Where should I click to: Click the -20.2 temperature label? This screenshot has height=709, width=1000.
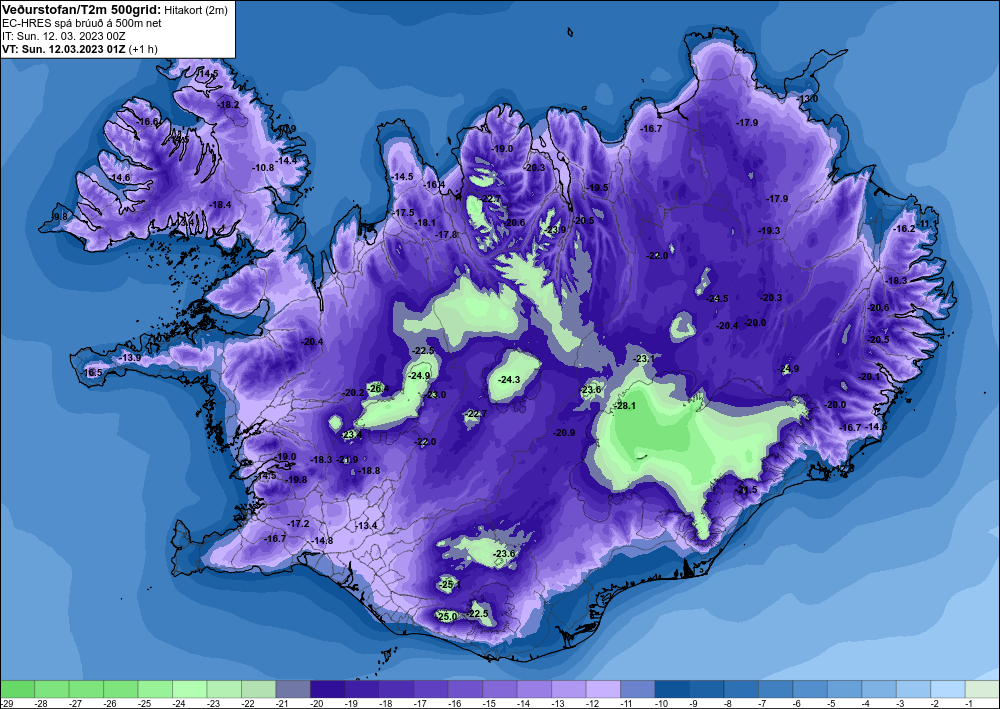click(x=354, y=393)
